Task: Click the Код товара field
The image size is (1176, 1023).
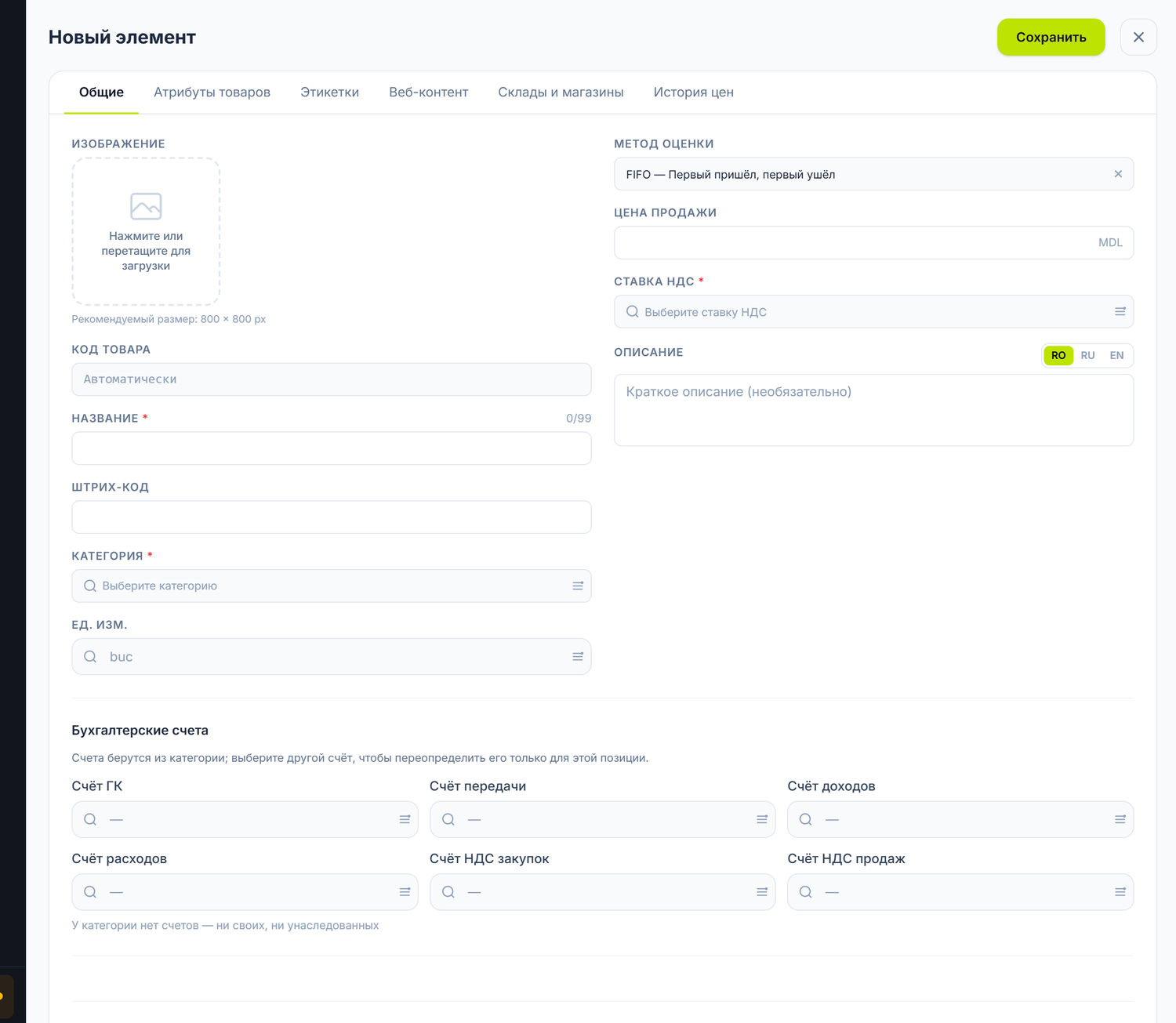Action: (x=332, y=379)
